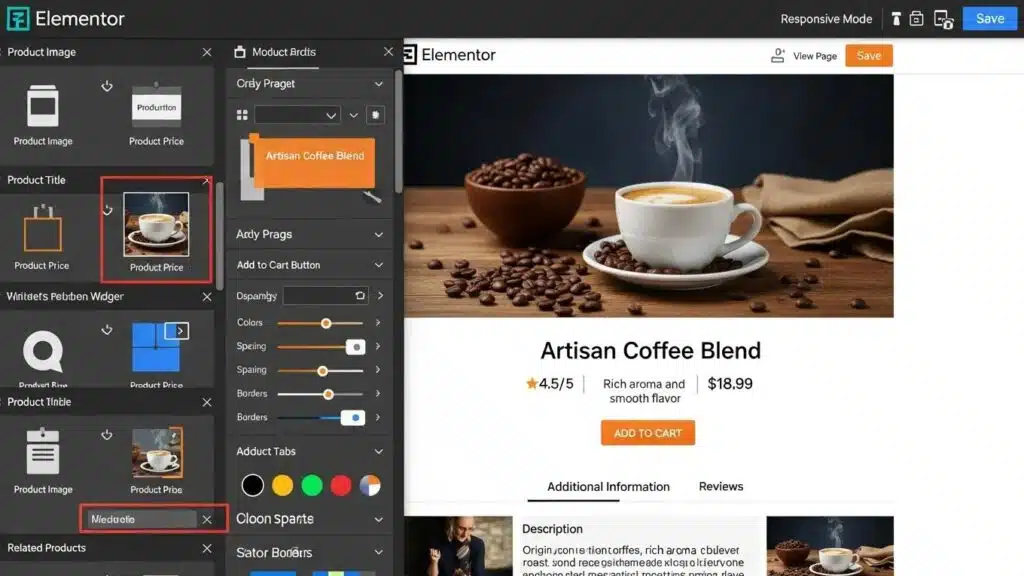Click the text tool icon in top bar

pos(896,19)
